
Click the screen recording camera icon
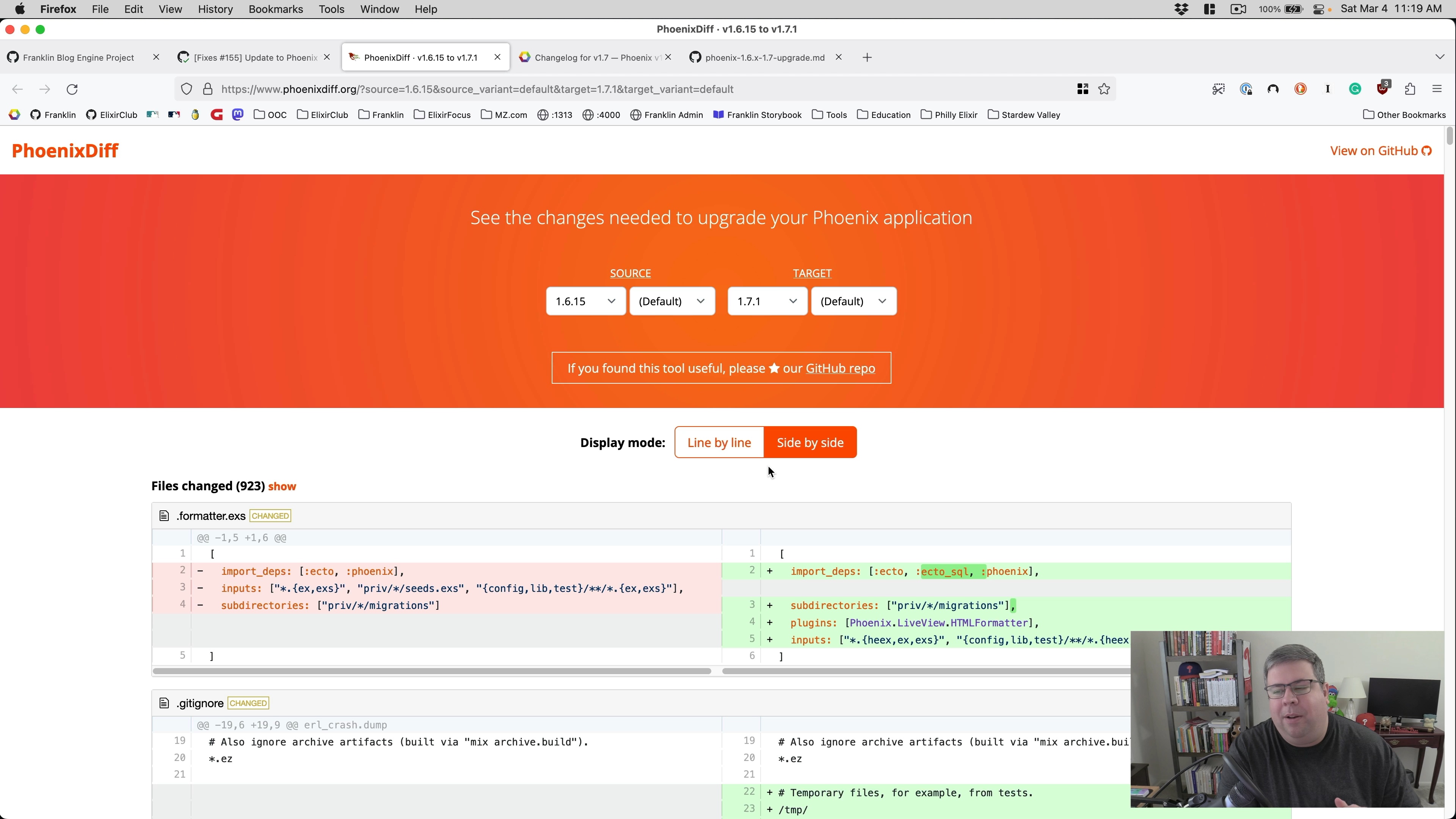(1238, 9)
